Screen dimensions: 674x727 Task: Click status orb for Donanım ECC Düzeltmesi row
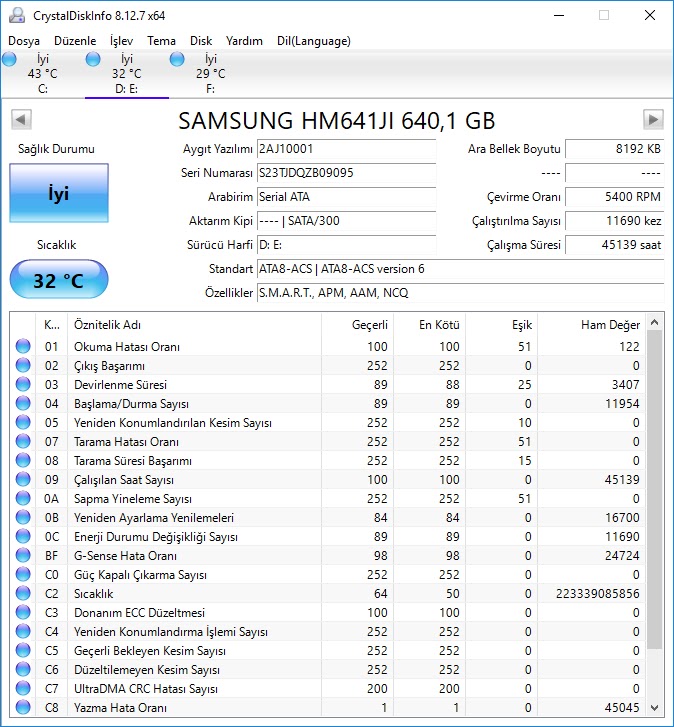click(23, 612)
